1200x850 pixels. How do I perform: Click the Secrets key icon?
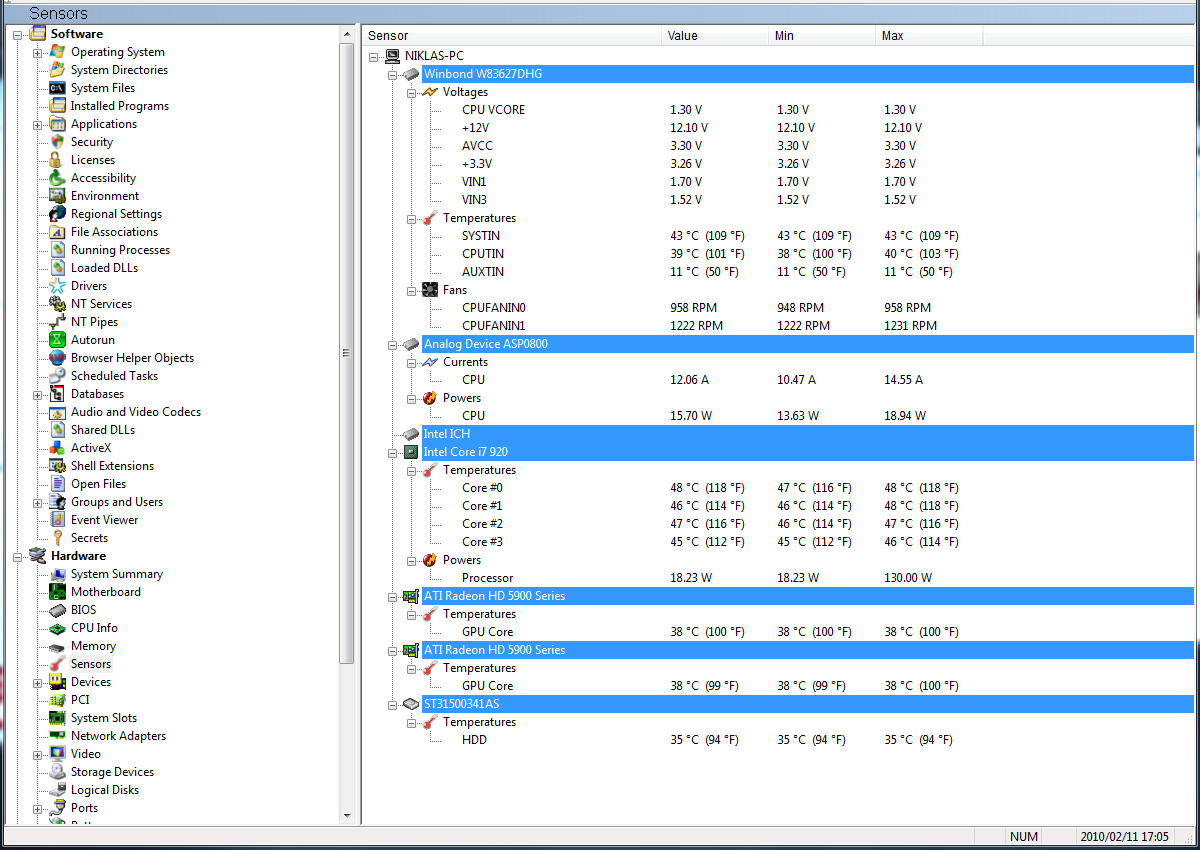[58, 538]
